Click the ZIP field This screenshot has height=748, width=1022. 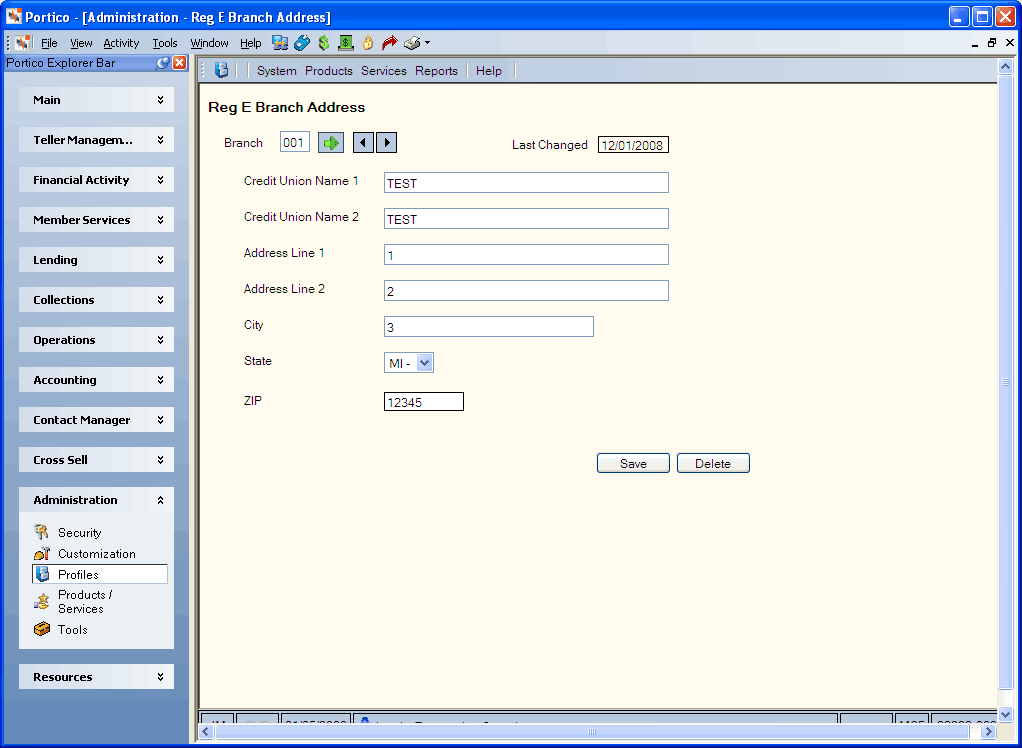point(424,402)
